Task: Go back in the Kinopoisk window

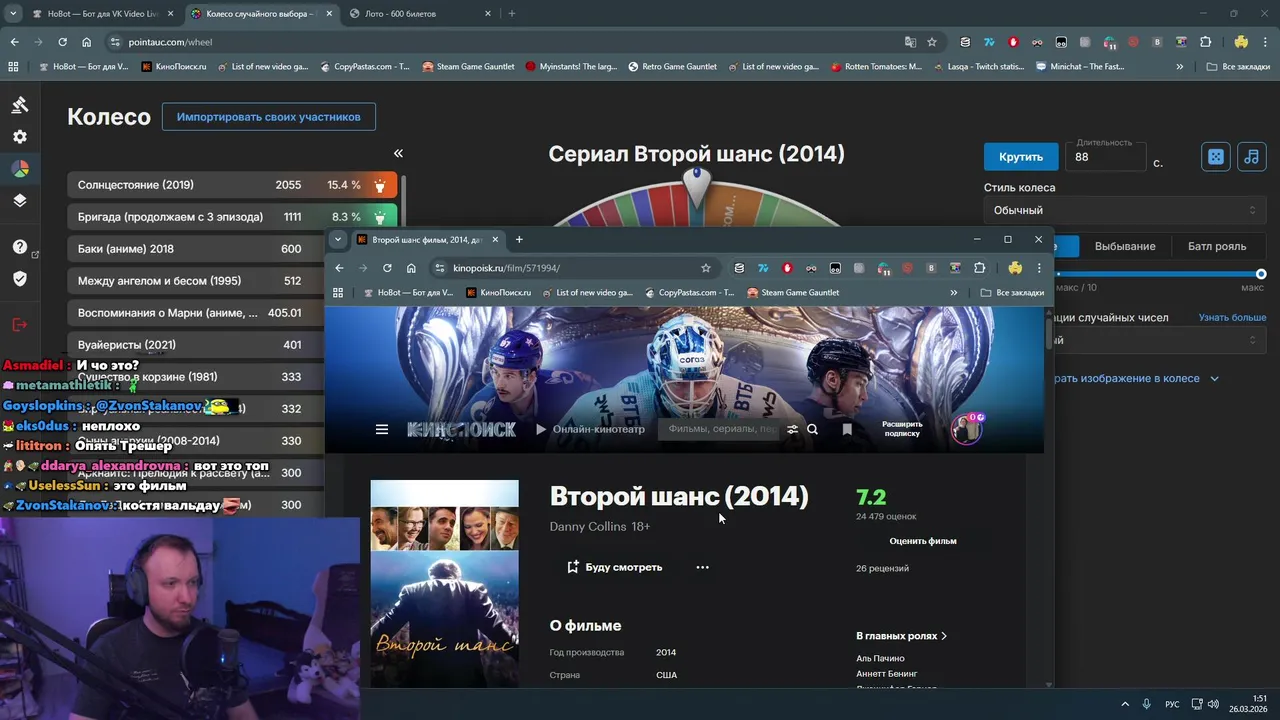Action: [x=339, y=268]
